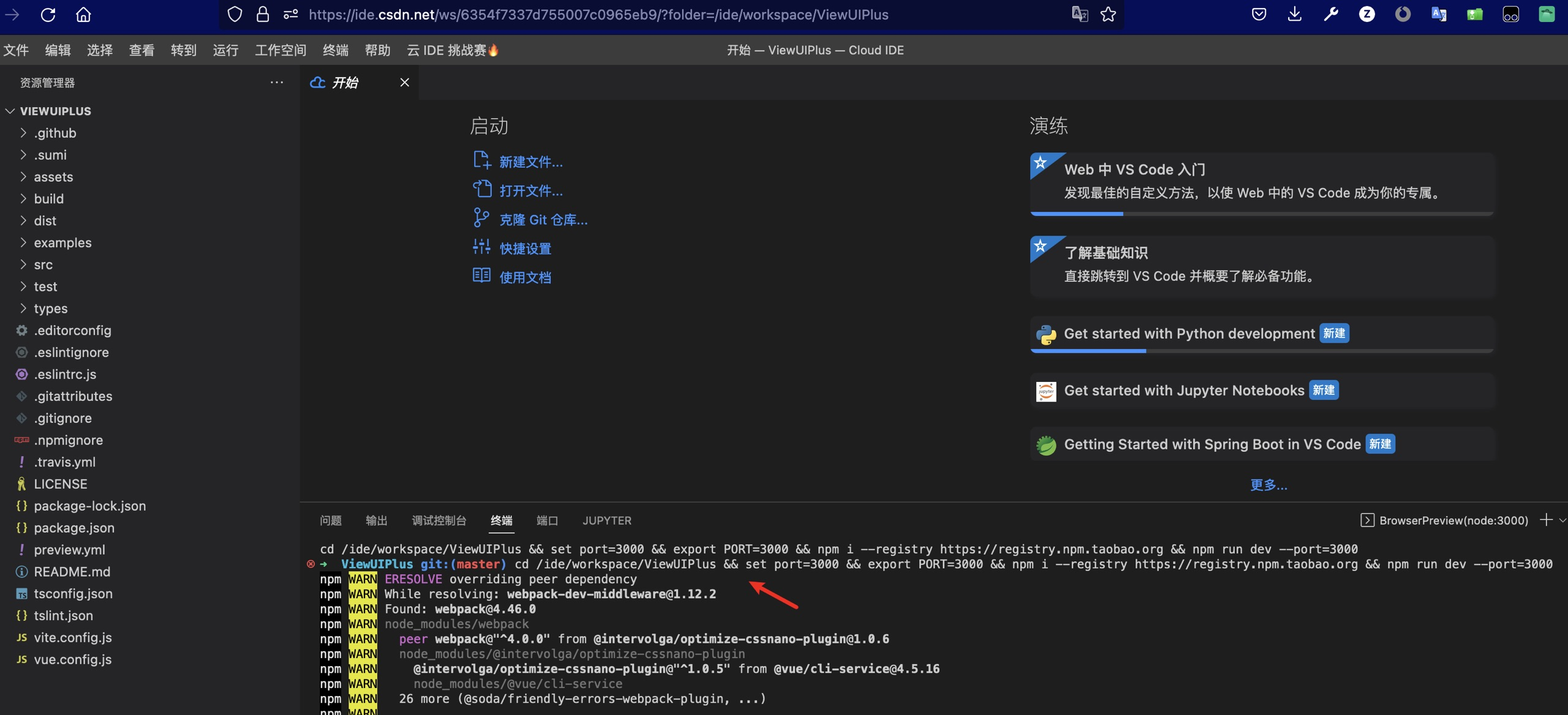Expand the build folder
1568x715 pixels.
tap(23, 198)
